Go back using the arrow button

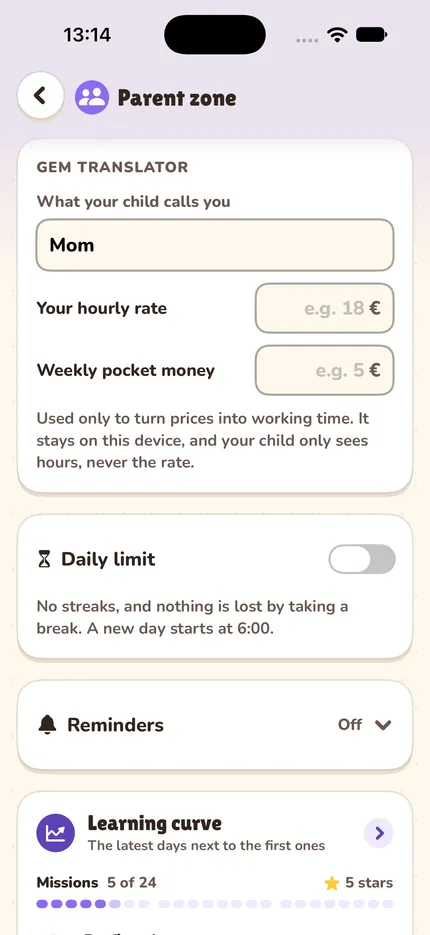pyautogui.click(x=40, y=95)
